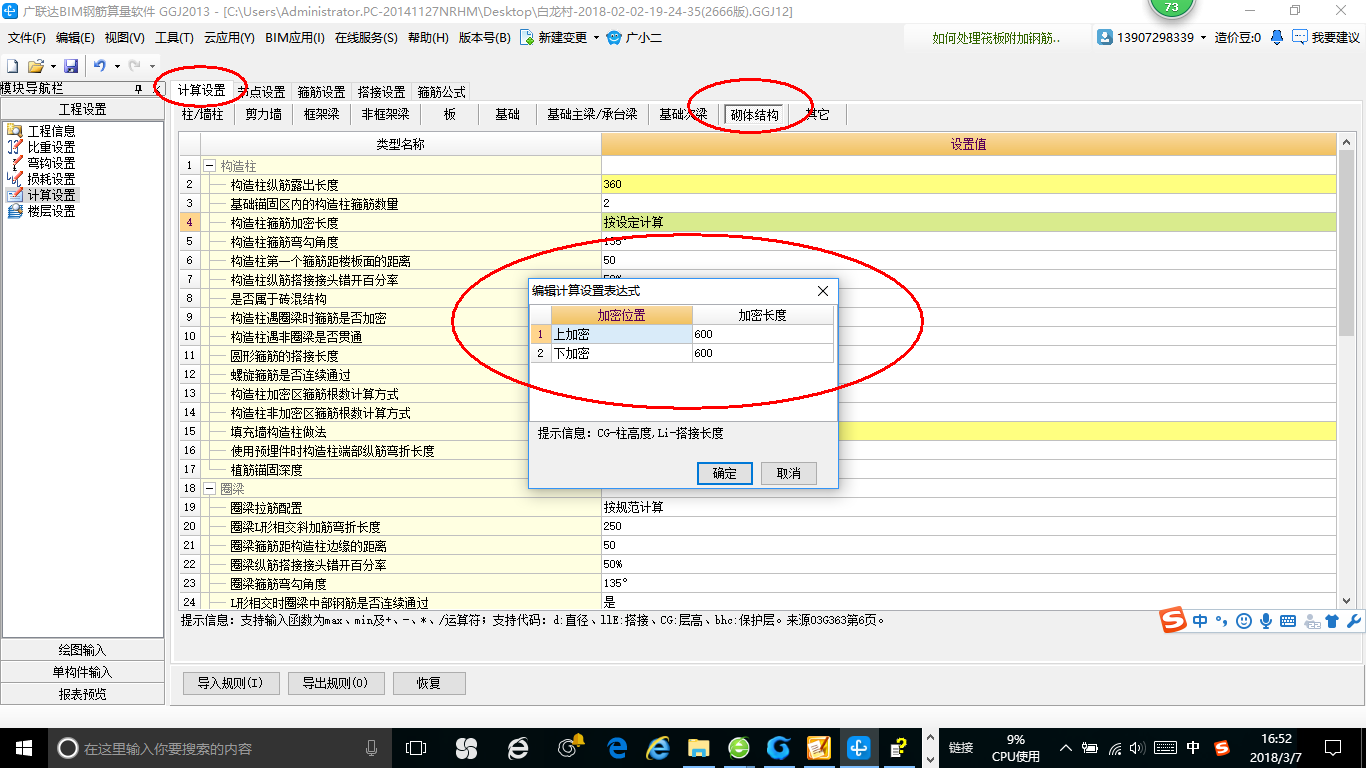Close the 编辑计算设置表达式 dialog

(x=823, y=291)
